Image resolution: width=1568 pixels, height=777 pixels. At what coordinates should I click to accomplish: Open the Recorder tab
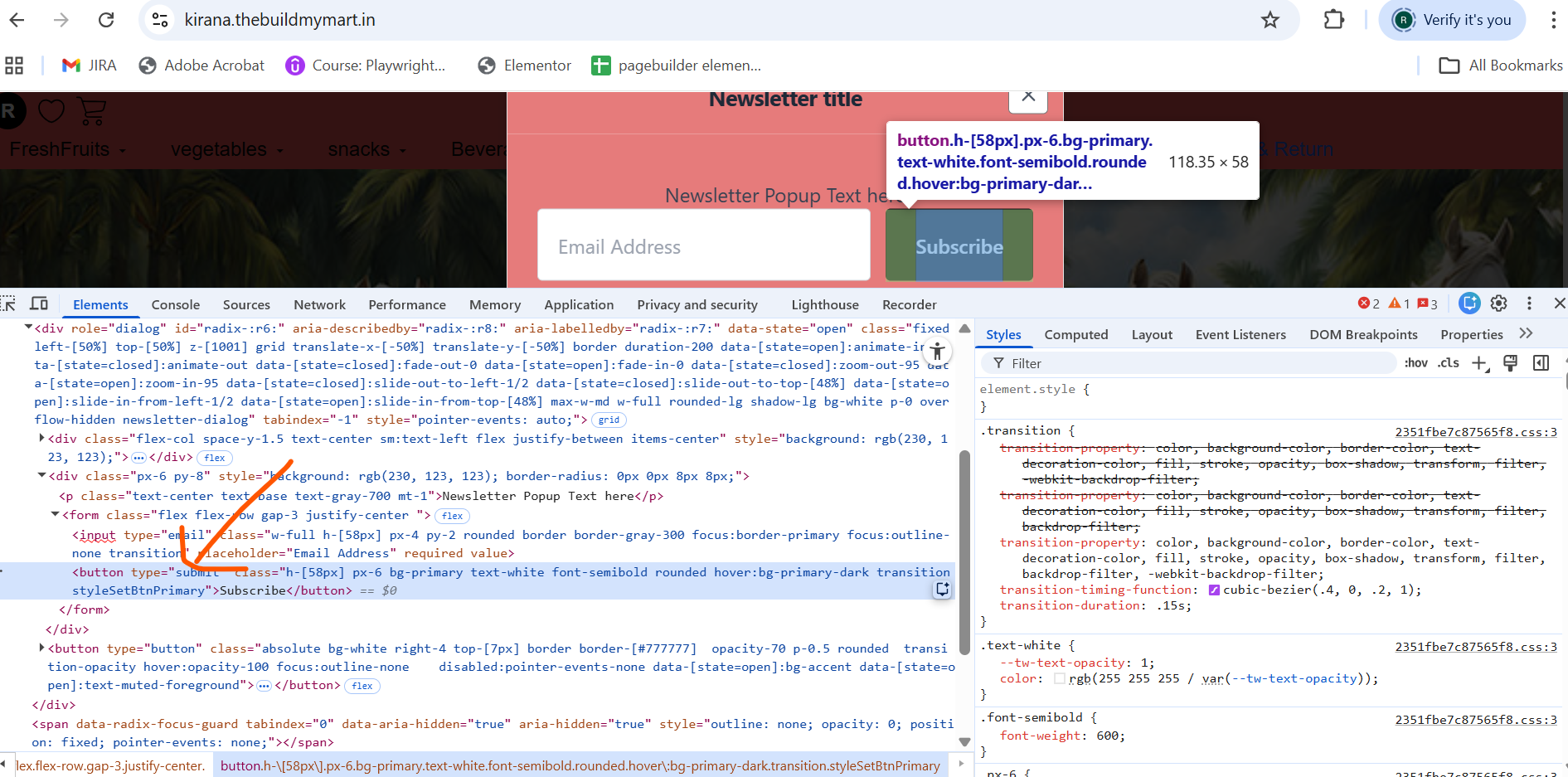[x=910, y=305]
